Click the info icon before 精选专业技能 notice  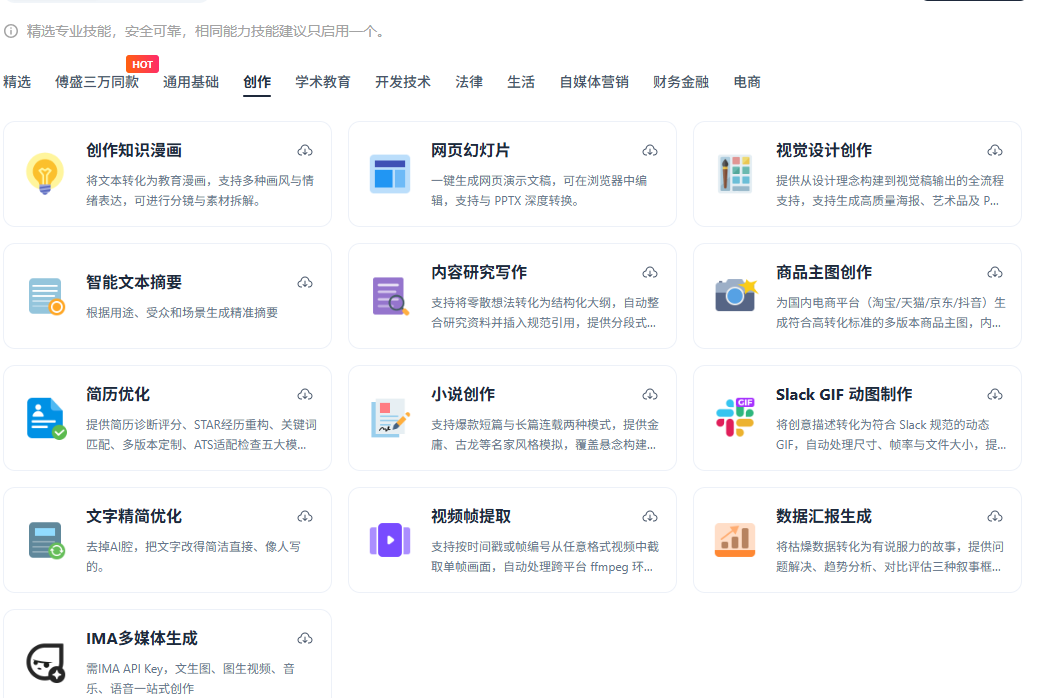pos(10,32)
